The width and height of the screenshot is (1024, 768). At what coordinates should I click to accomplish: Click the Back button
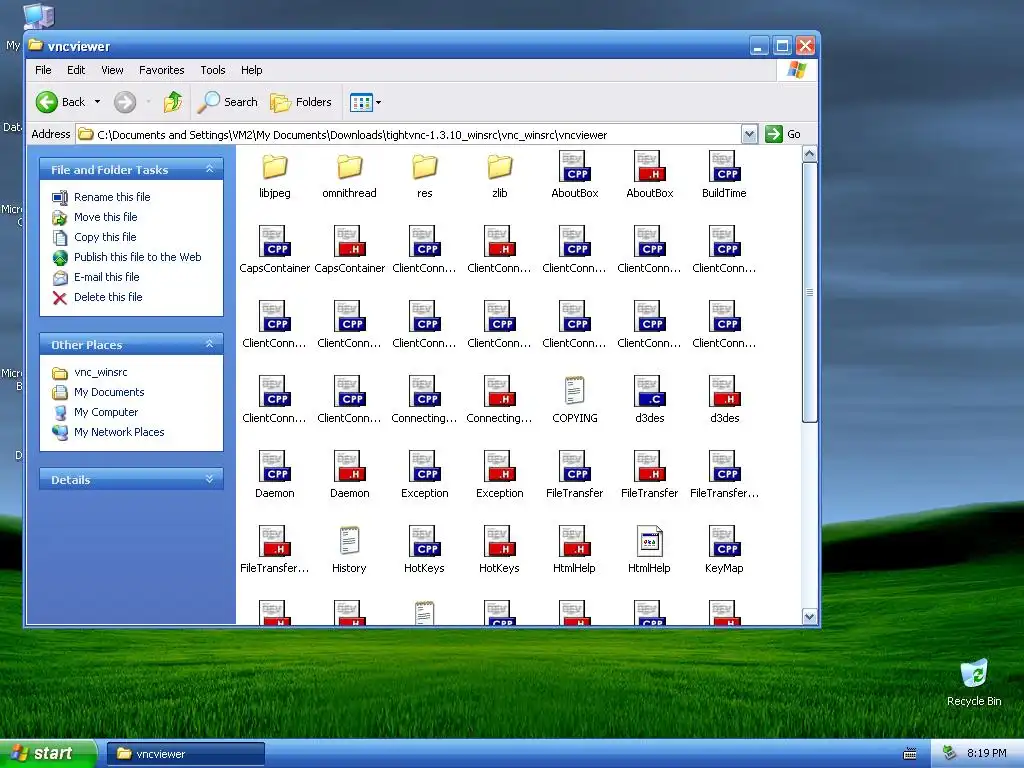[x=60, y=102]
